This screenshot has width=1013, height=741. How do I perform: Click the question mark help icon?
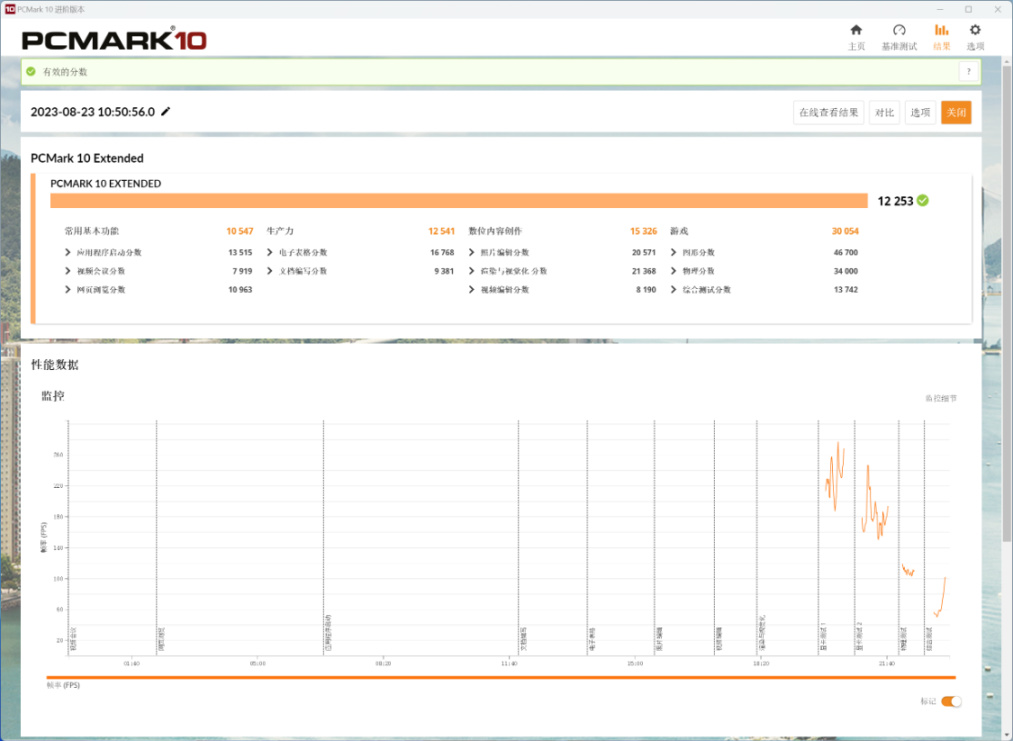point(968,72)
